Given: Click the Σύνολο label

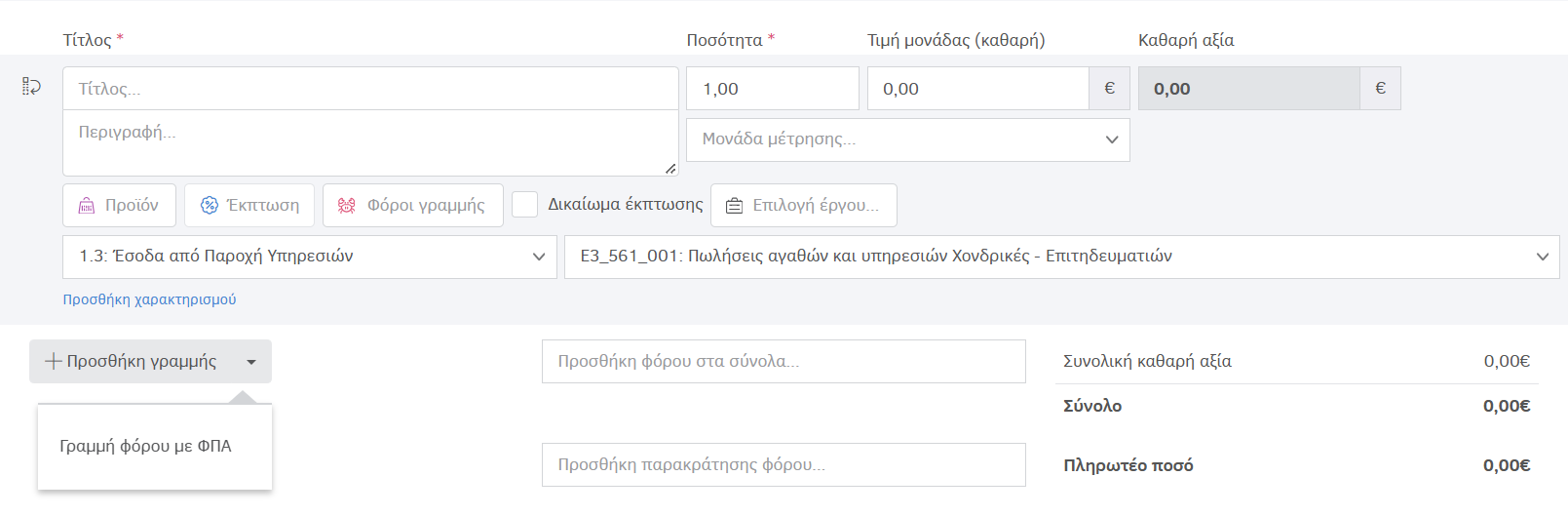Looking at the screenshot, I should point(1092,406).
